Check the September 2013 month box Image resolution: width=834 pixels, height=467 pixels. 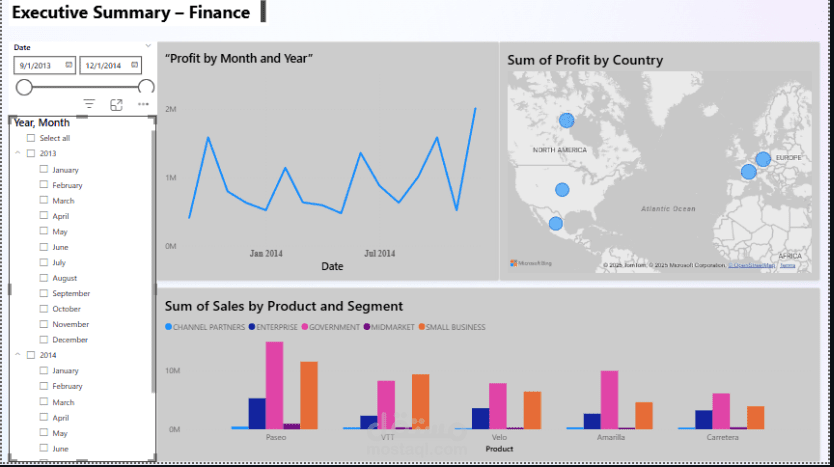point(44,294)
